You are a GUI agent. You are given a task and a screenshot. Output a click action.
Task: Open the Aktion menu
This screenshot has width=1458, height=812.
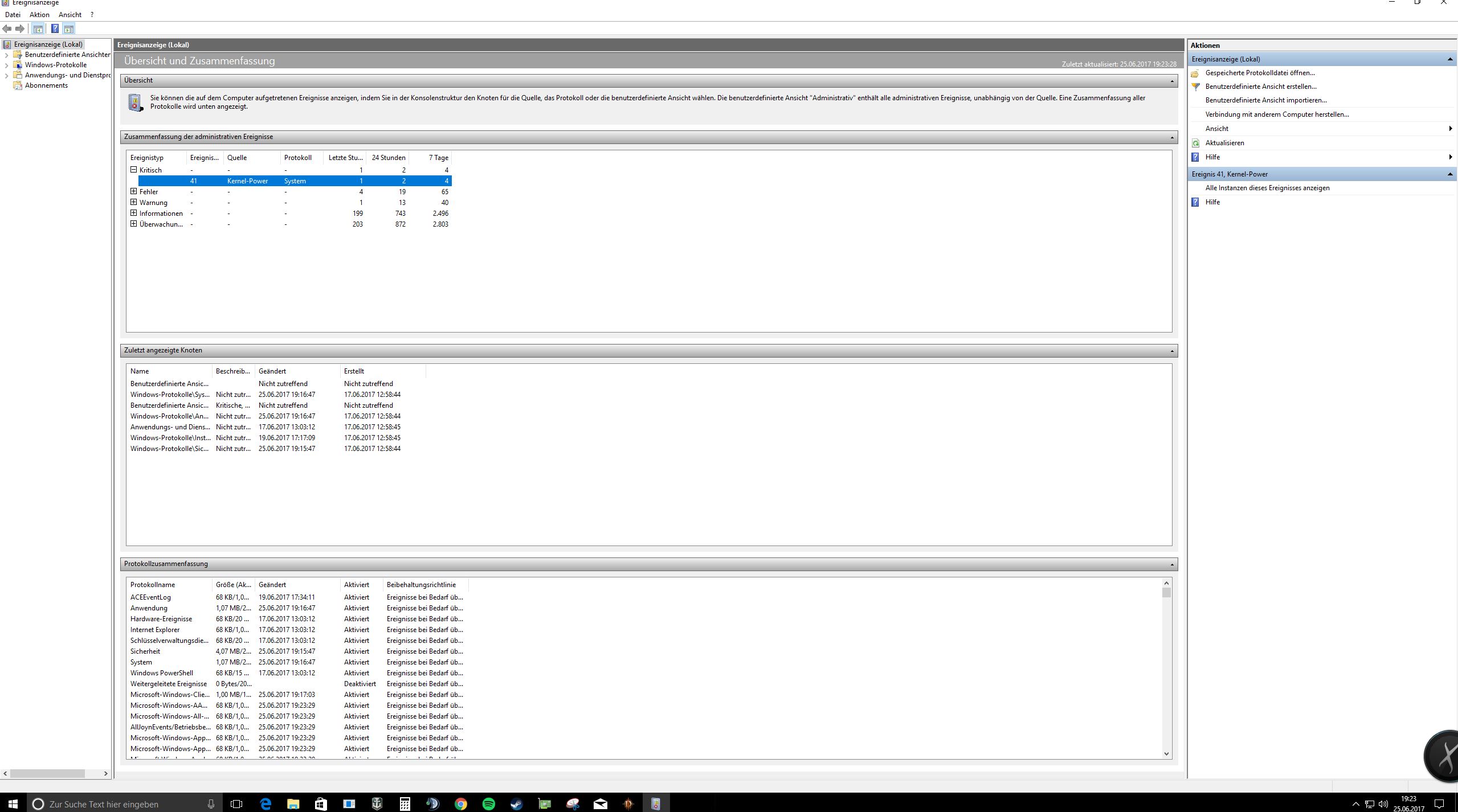pos(39,15)
